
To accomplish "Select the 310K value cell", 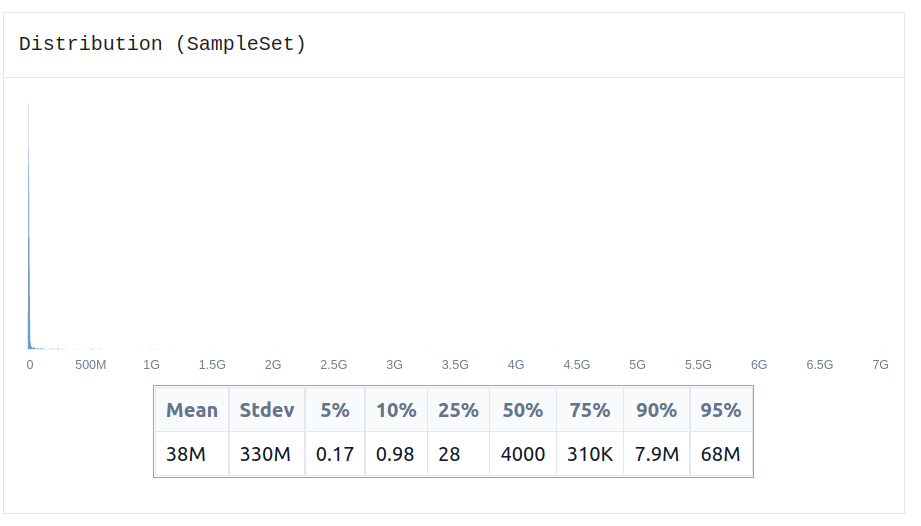I will click(590, 454).
